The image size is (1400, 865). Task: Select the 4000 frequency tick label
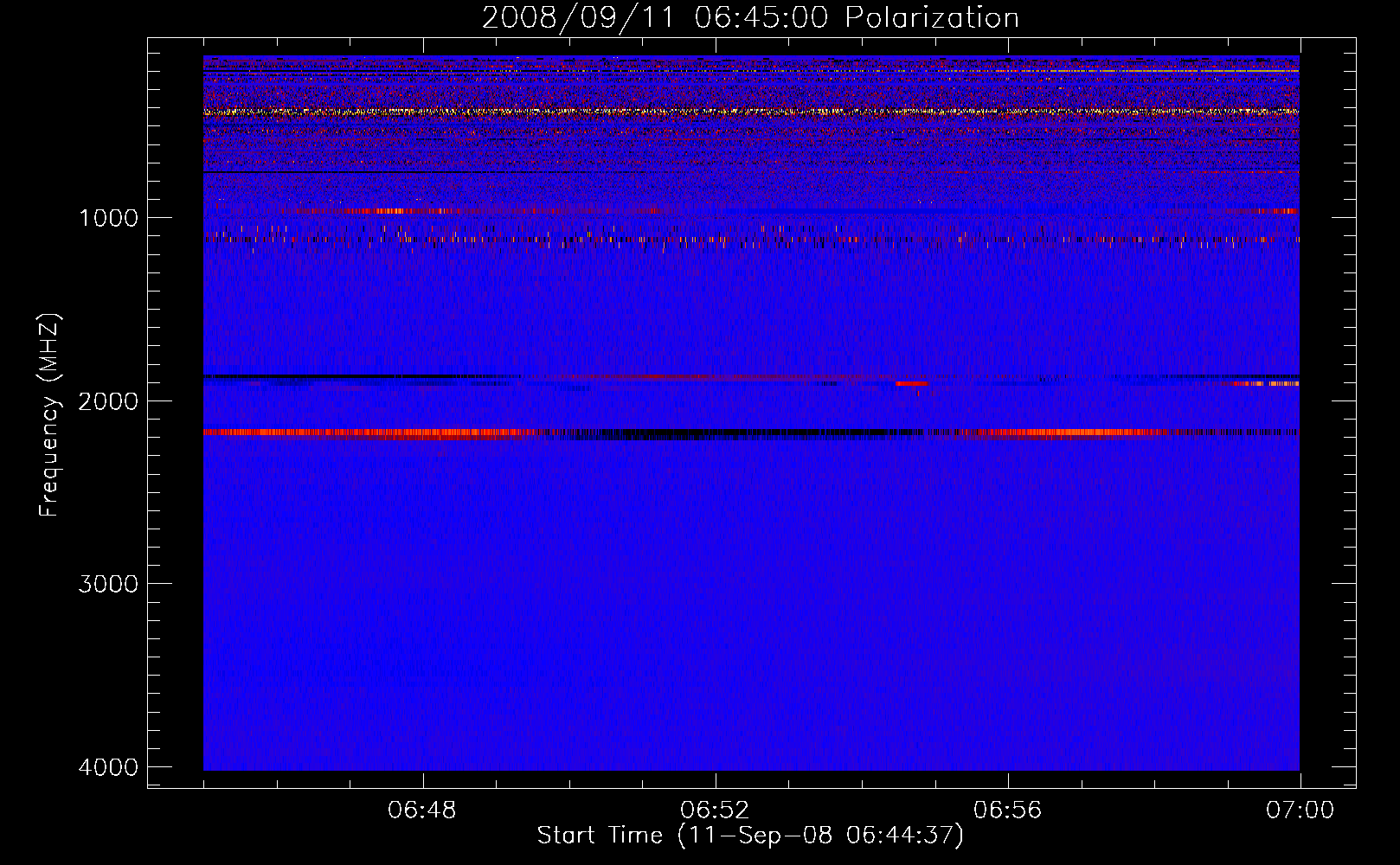click(108, 767)
